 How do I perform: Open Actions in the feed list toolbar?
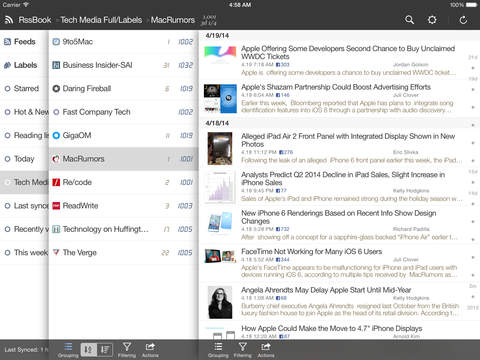click(150, 350)
